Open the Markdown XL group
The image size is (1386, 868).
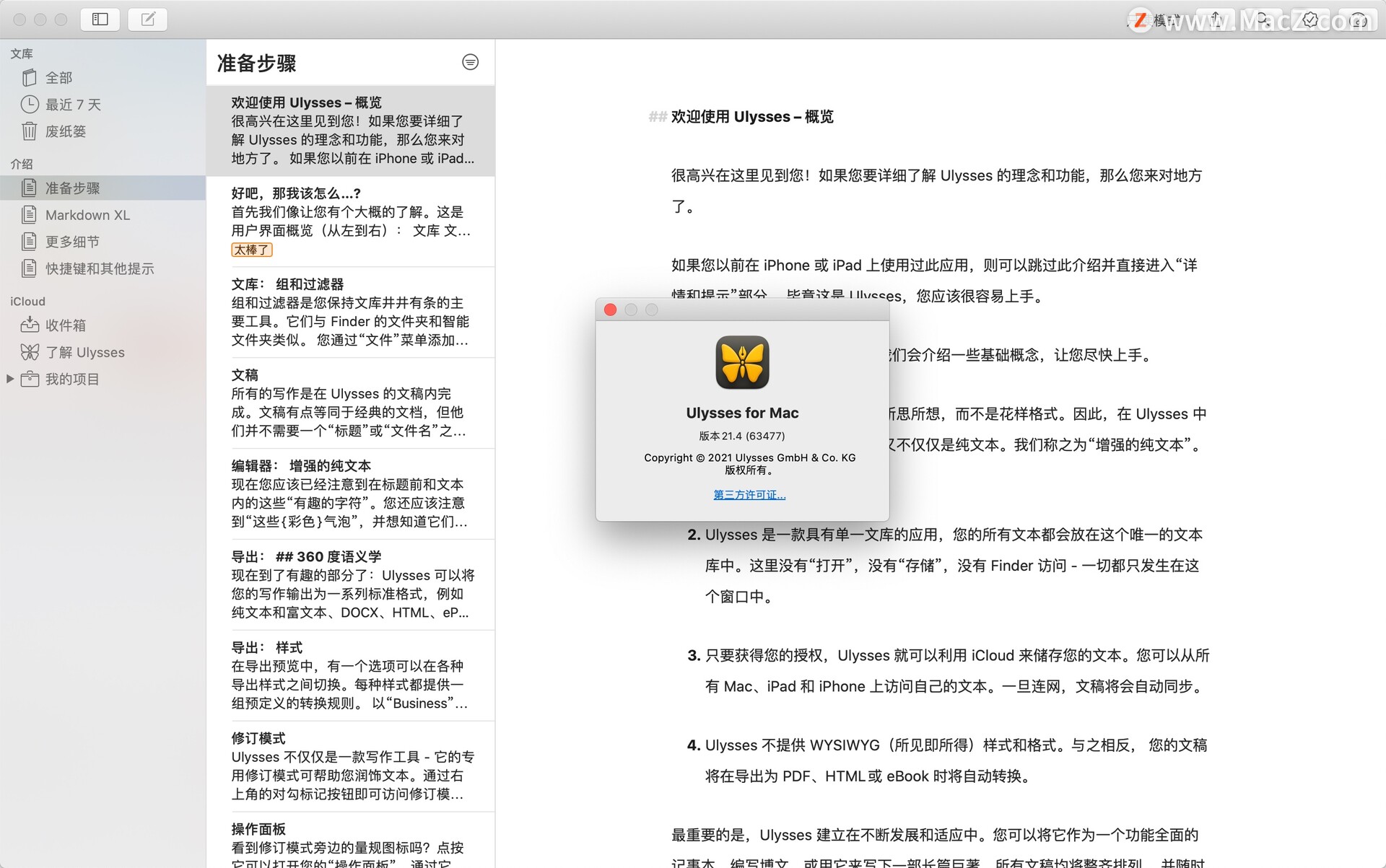(x=103, y=215)
